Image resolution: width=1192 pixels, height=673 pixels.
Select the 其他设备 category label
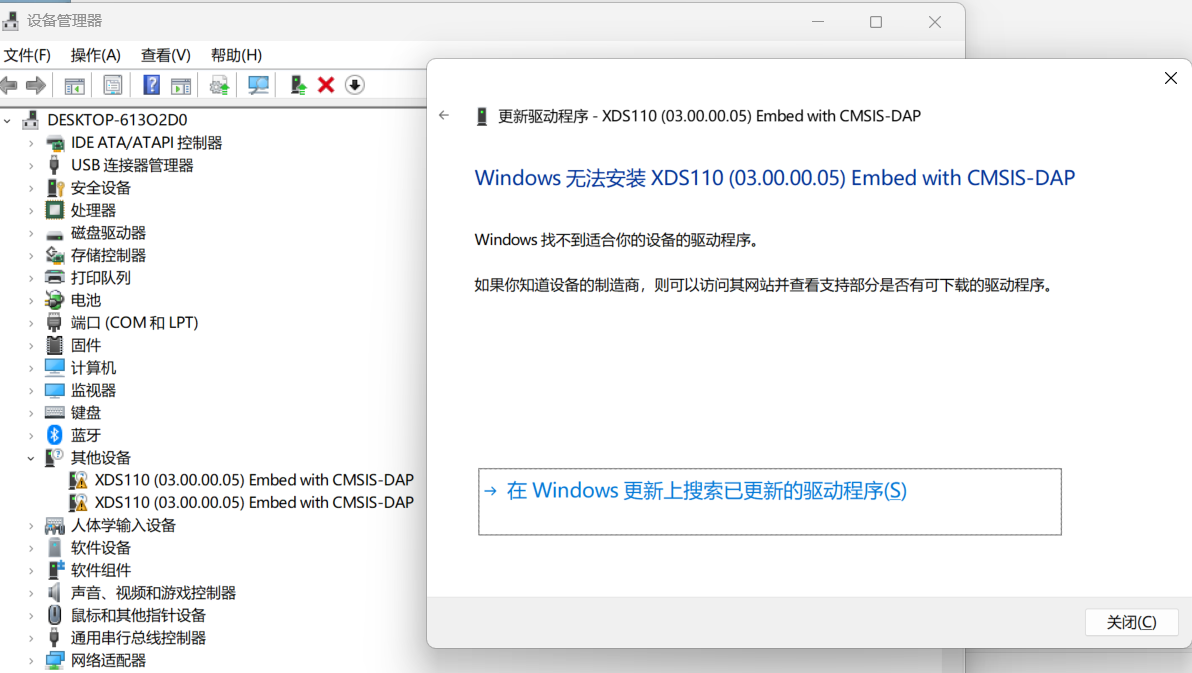(x=100, y=458)
